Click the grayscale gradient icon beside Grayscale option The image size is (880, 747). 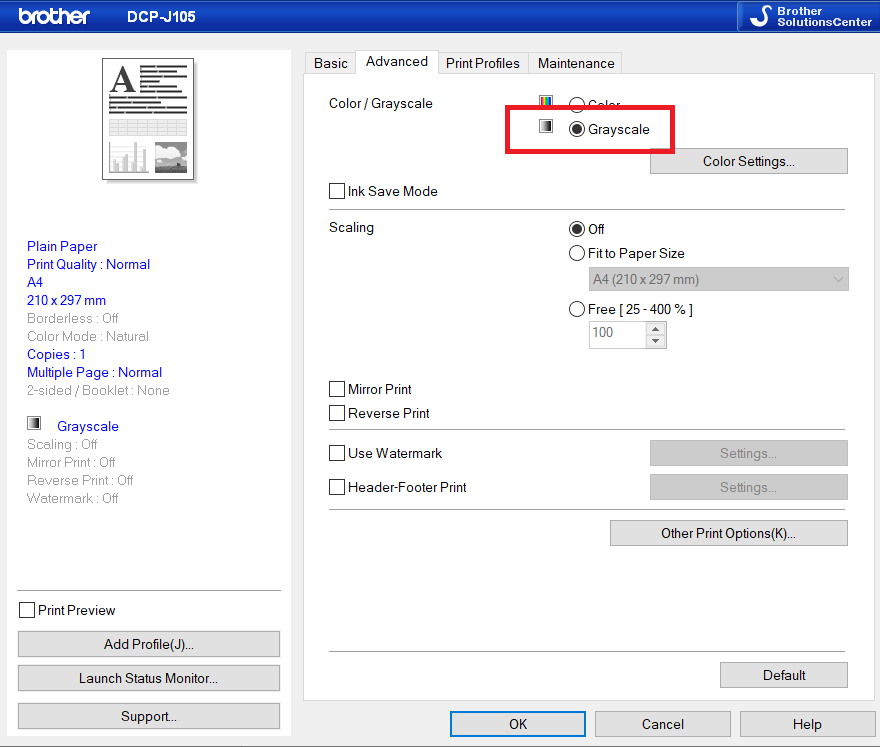coord(546,127)
